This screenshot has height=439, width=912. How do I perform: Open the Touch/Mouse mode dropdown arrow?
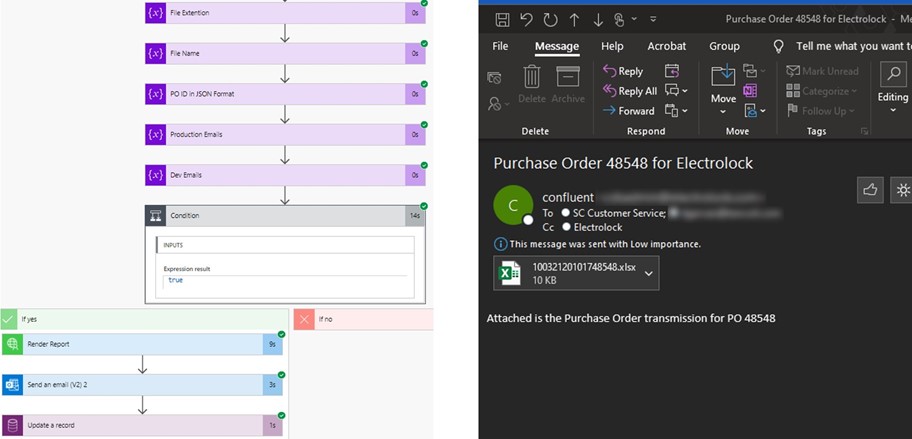634,19
